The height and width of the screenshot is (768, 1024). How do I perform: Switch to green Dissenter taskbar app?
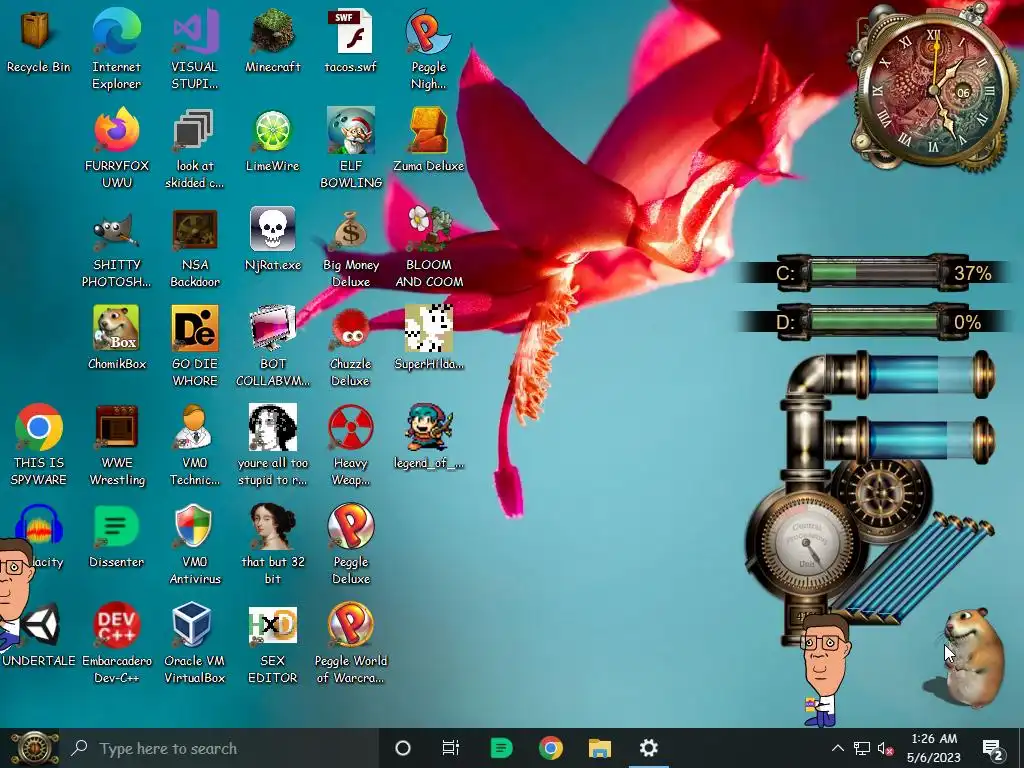tap(502, 748)
